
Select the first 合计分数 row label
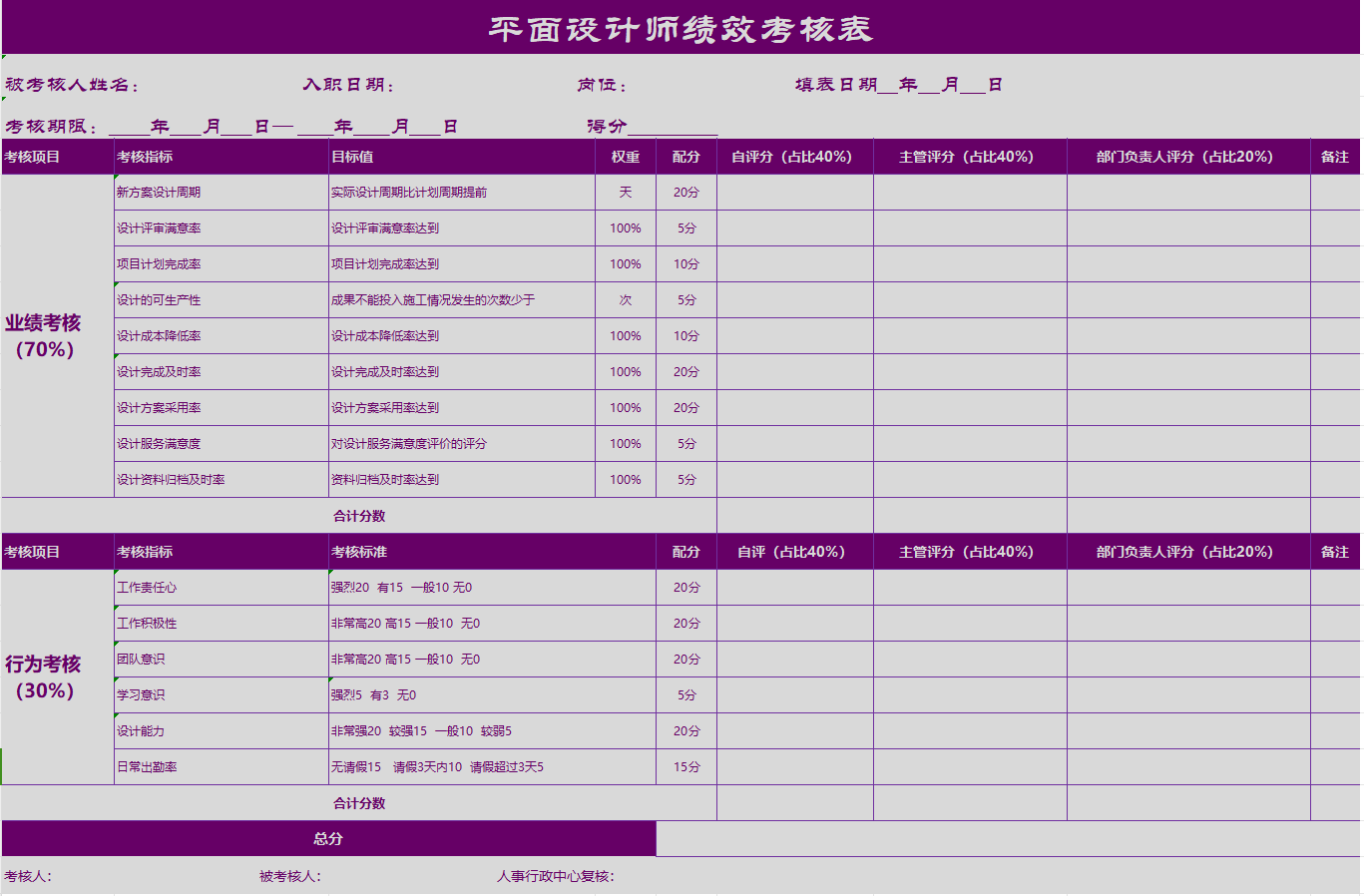[x=359, y=516]
